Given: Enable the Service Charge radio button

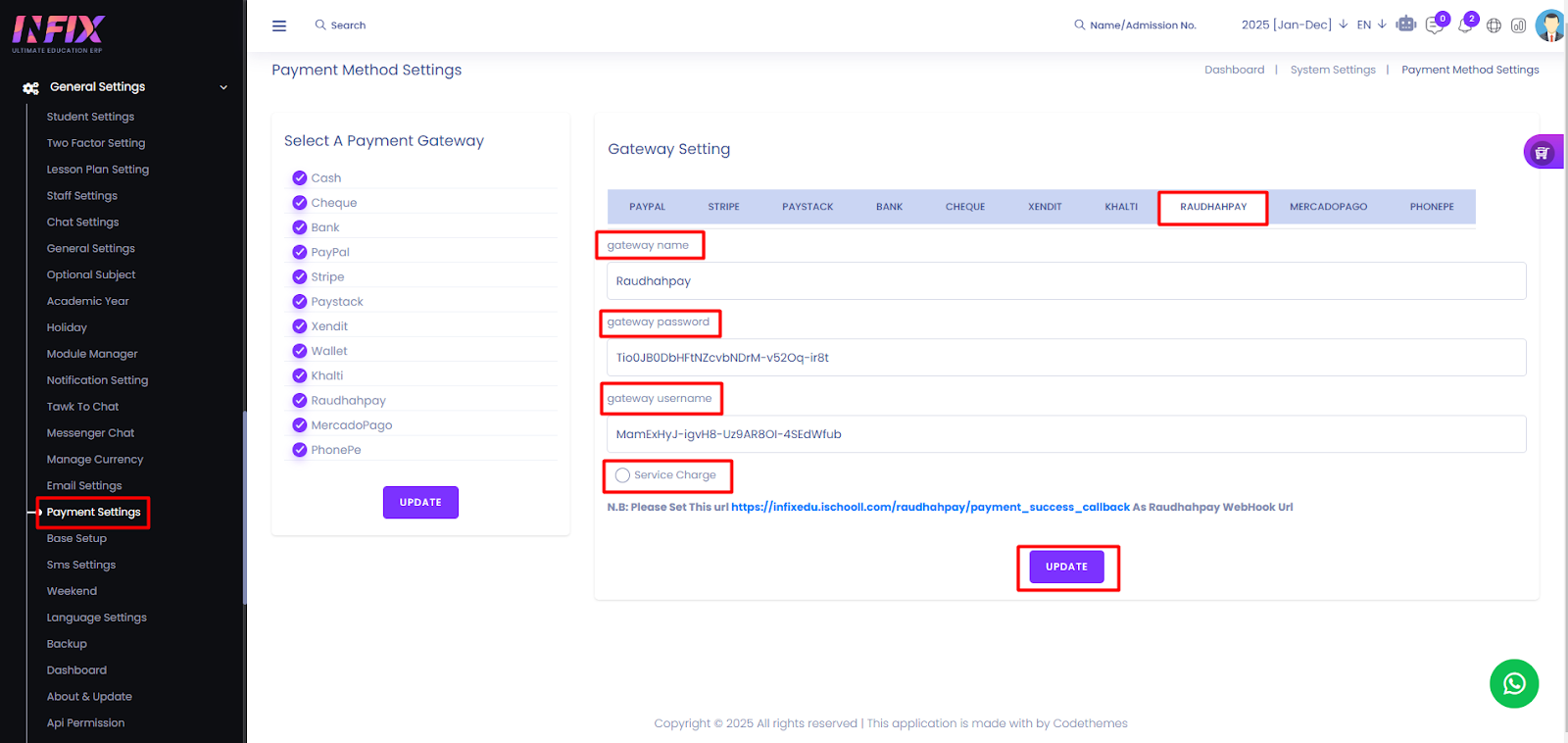Looking at the screenshot, I should [622, 475].
